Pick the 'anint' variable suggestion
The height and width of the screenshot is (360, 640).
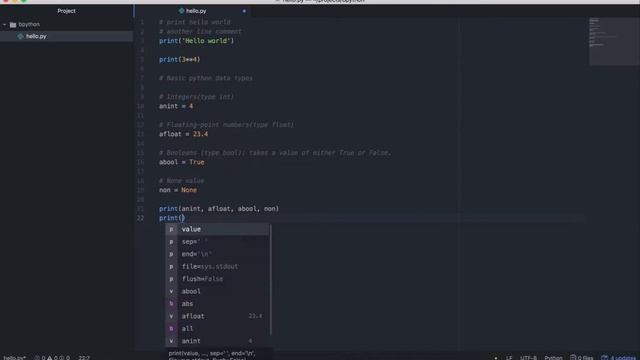[217, 341]
